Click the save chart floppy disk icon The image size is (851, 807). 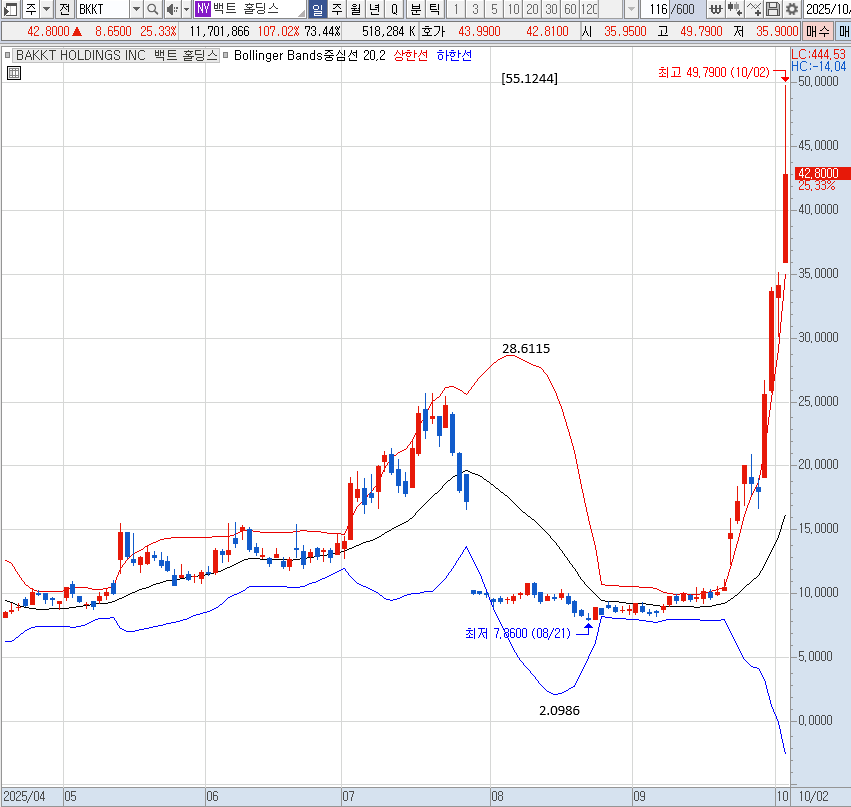point(773,9)
